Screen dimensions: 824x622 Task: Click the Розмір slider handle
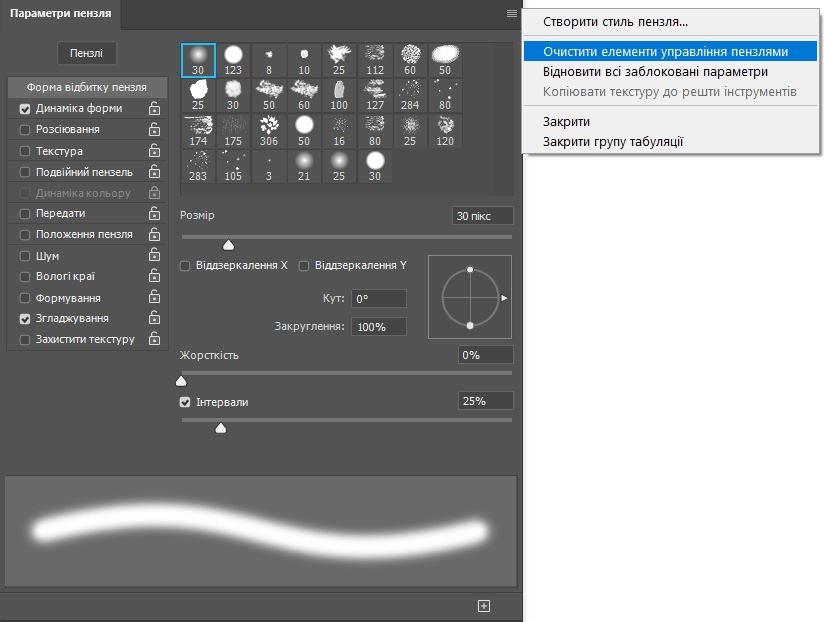click(228, 245)
